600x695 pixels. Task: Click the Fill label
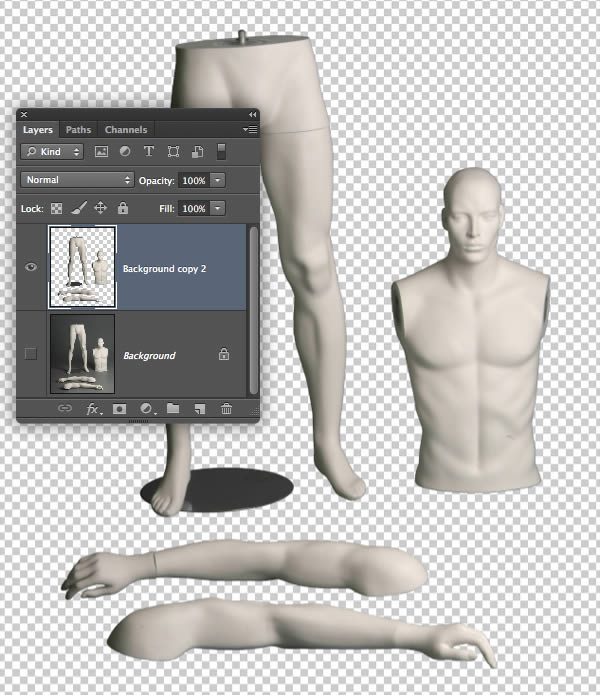[167, 209]
